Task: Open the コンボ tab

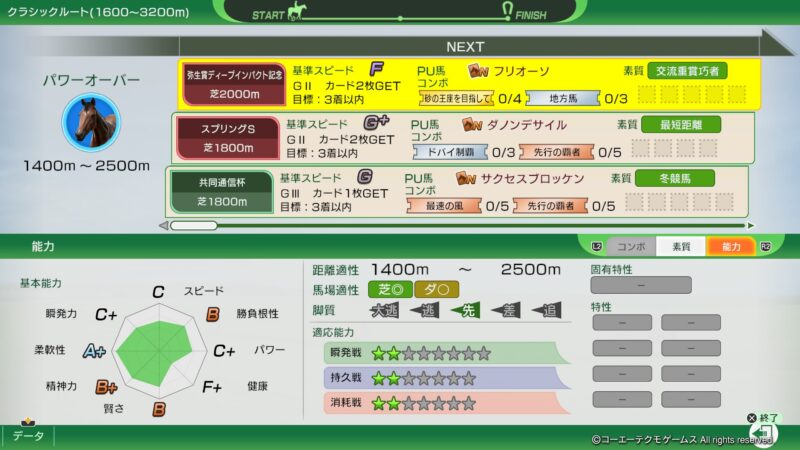Action: click(x=631, y=246)
